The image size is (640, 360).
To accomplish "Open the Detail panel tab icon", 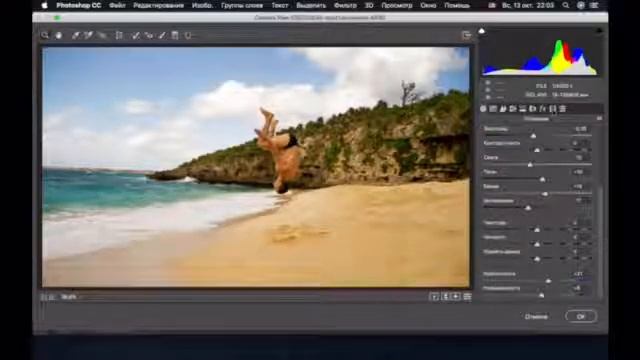I will (503, 109).
